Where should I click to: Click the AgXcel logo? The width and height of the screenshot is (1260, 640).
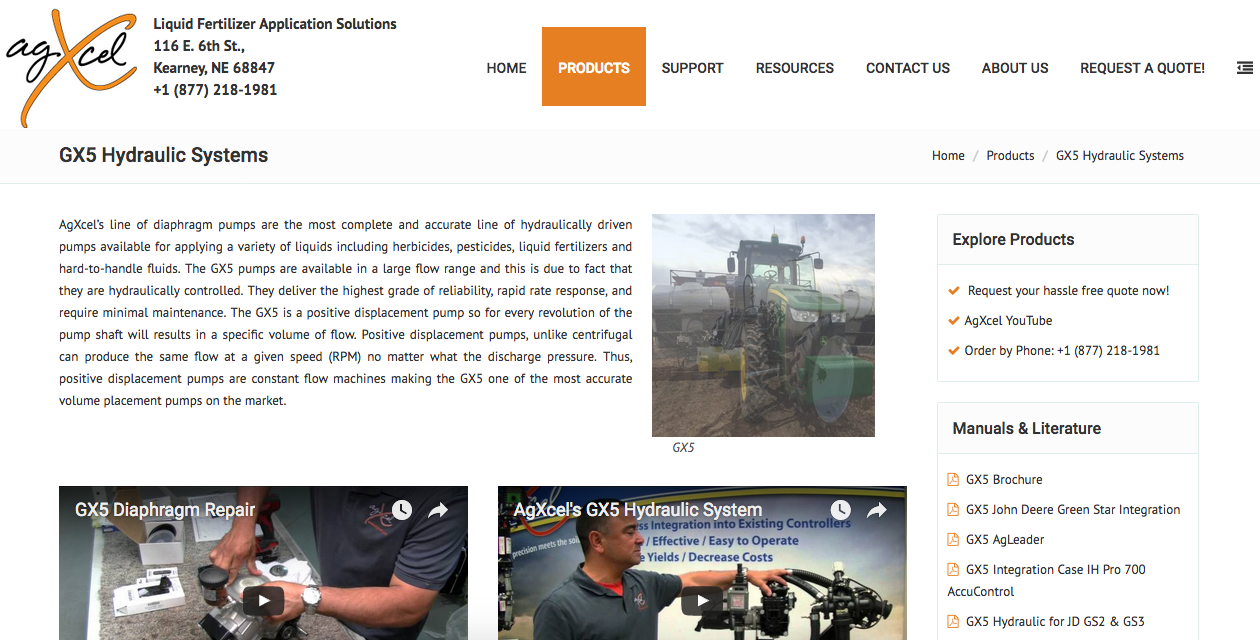pyautogui.click(x=71, y=66)
